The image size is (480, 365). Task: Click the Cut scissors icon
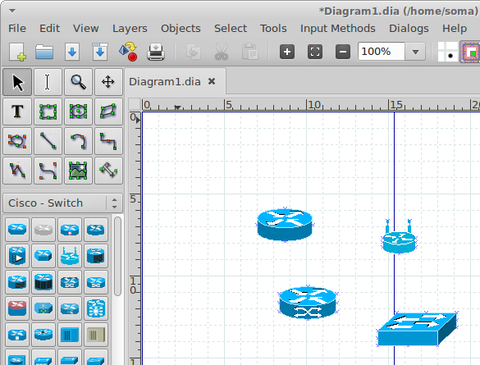[221, 52]
